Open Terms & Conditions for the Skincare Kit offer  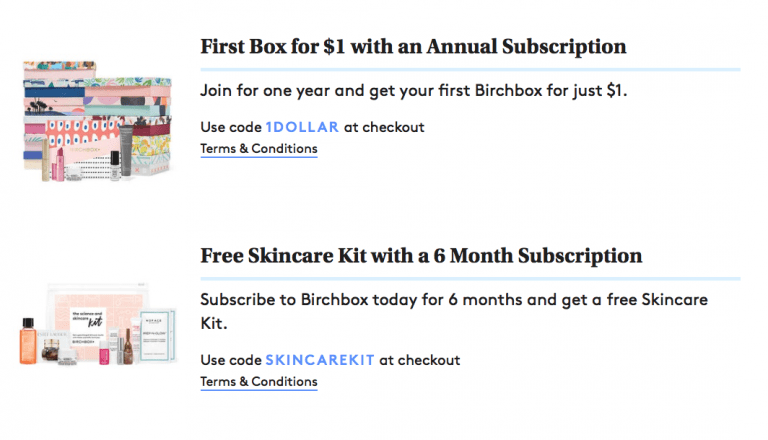click(x=258, y=382)
